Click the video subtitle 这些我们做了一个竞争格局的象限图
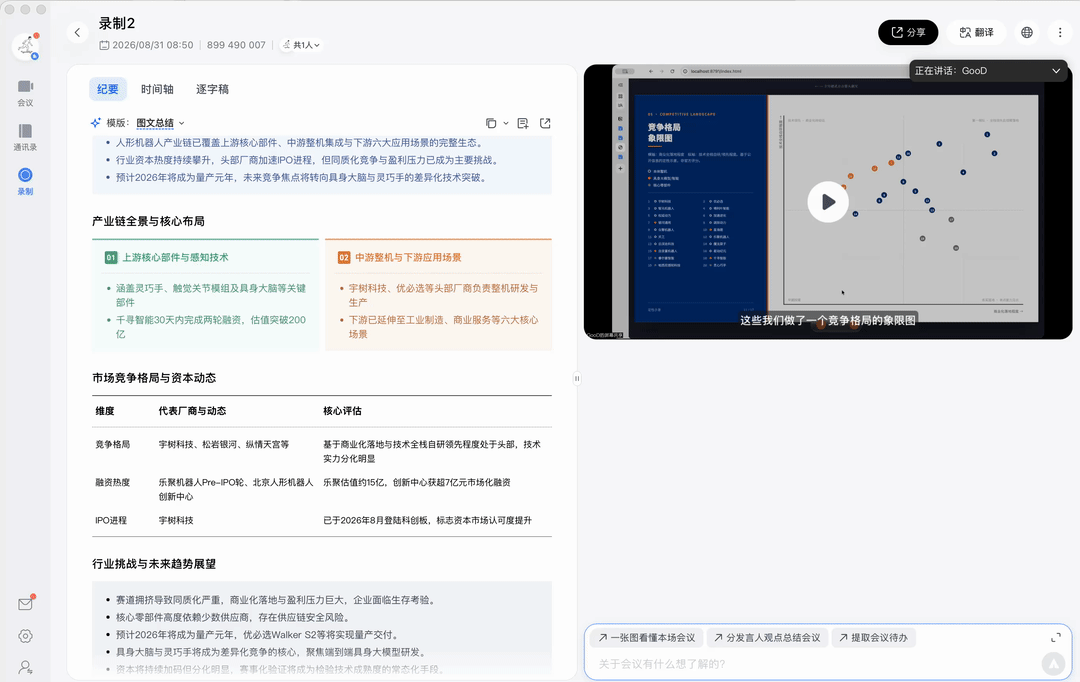The width and height of the screenshot is (1080, 682). point(828,320)
